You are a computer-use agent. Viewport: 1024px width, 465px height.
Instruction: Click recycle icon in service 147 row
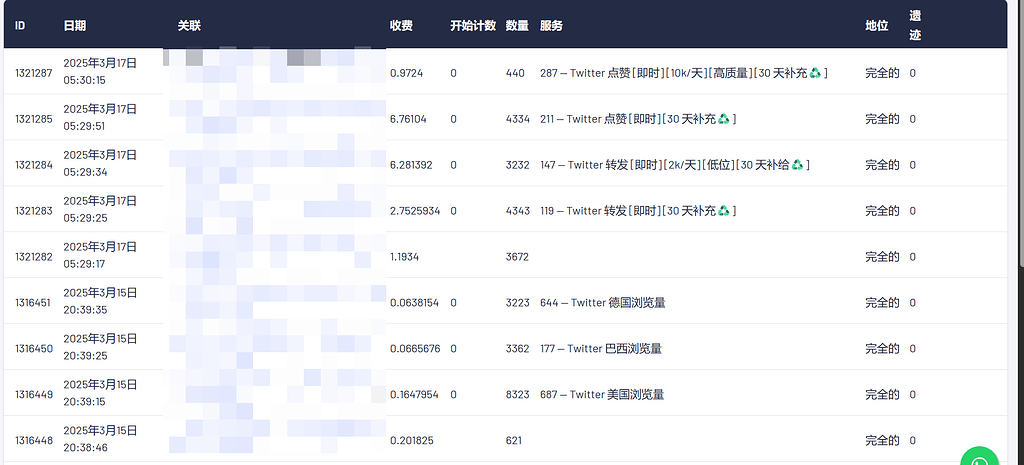797,165
